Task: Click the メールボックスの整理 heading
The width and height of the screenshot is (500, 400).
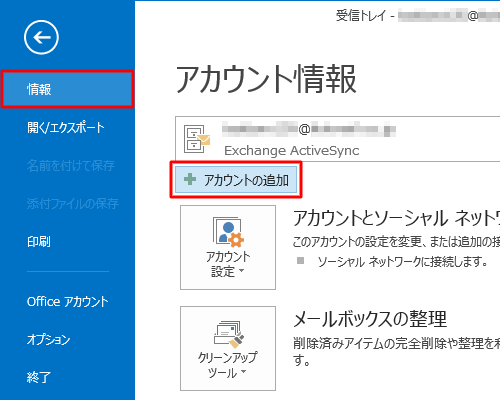Action: 370,319
